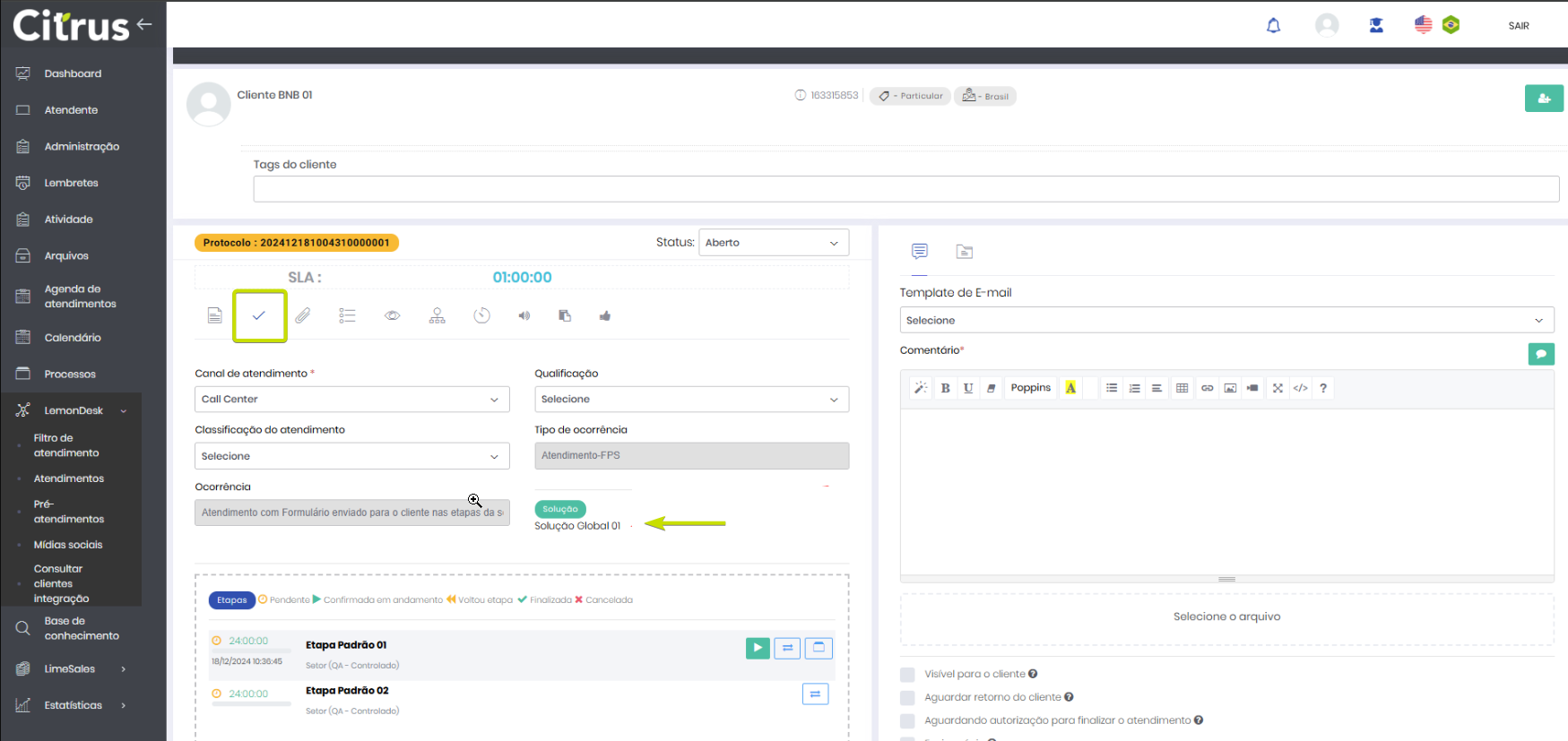This screenshot has height=741, width=1568.
Task: Click the hierarchy organization icon
Action: [x=437, y=315]
